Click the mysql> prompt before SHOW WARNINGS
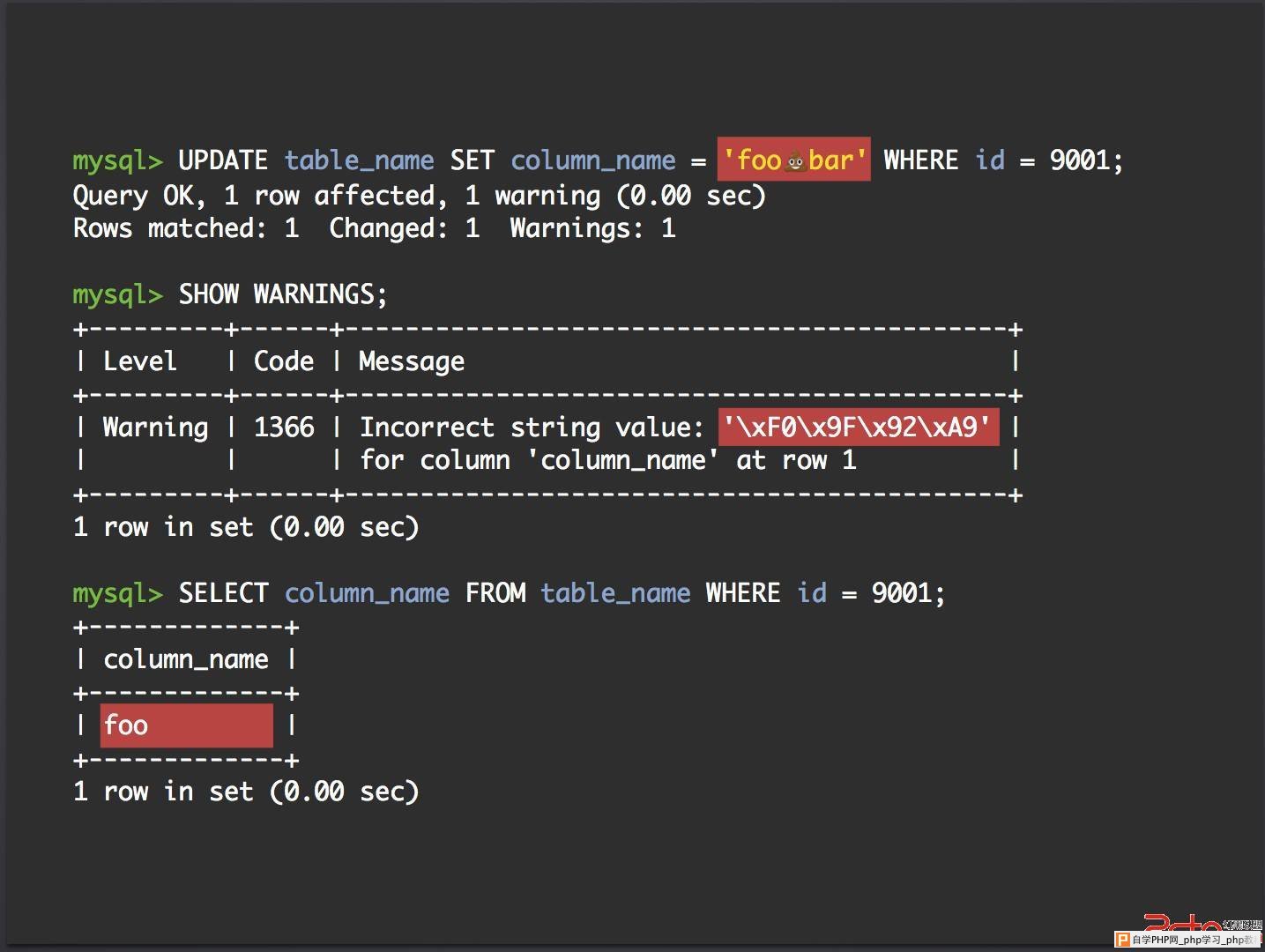The image size is (1265, 952). [117, 295]
